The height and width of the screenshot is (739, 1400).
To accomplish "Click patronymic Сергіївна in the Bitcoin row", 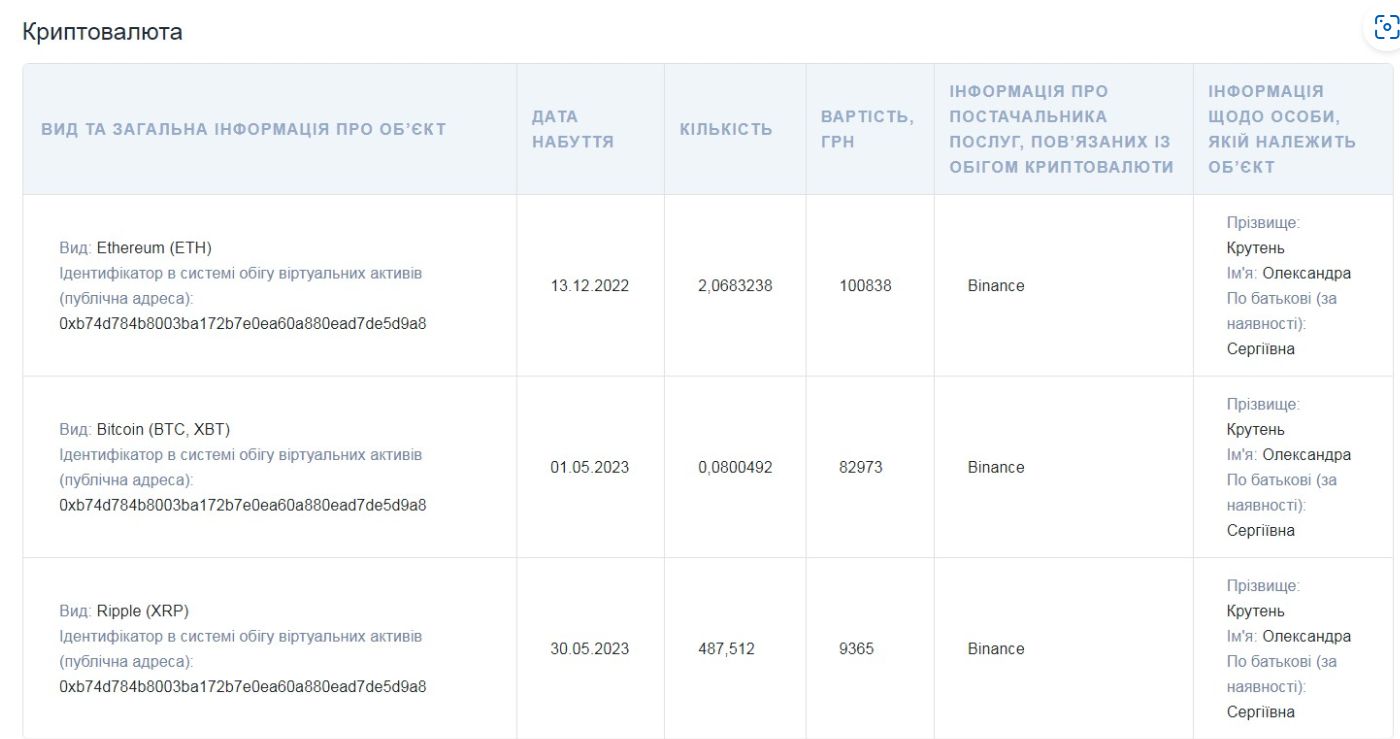I will click(x=1261, y=531).
